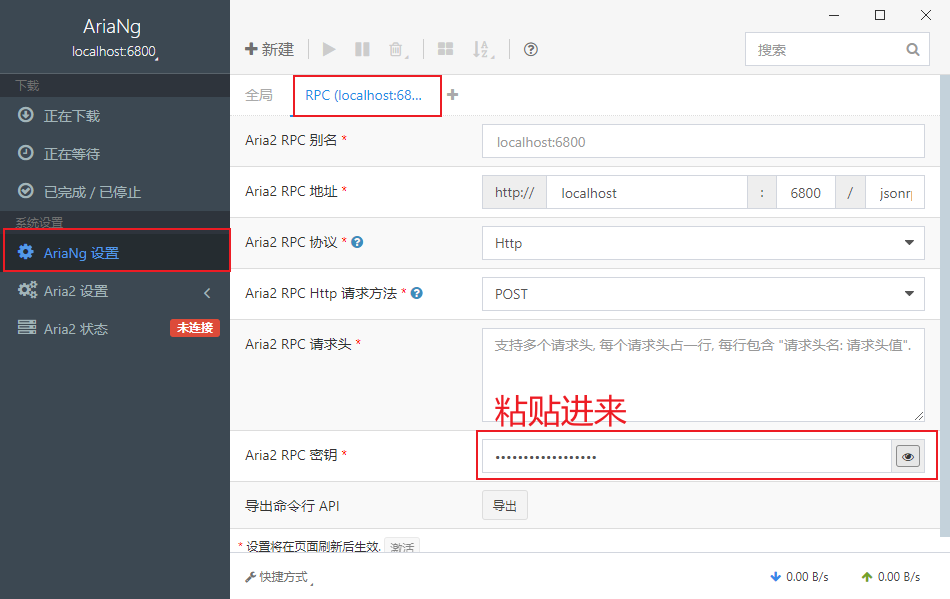The image size is (950, 599).
Task: Open the select-all grid icon
Action: [445, 49]
